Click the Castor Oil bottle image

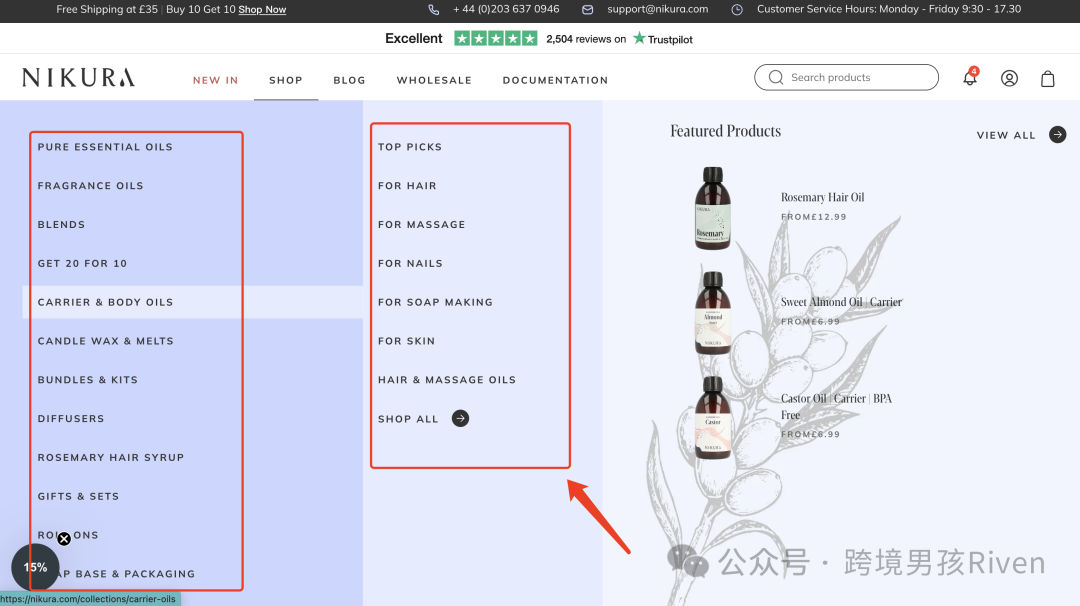(713, 418)
